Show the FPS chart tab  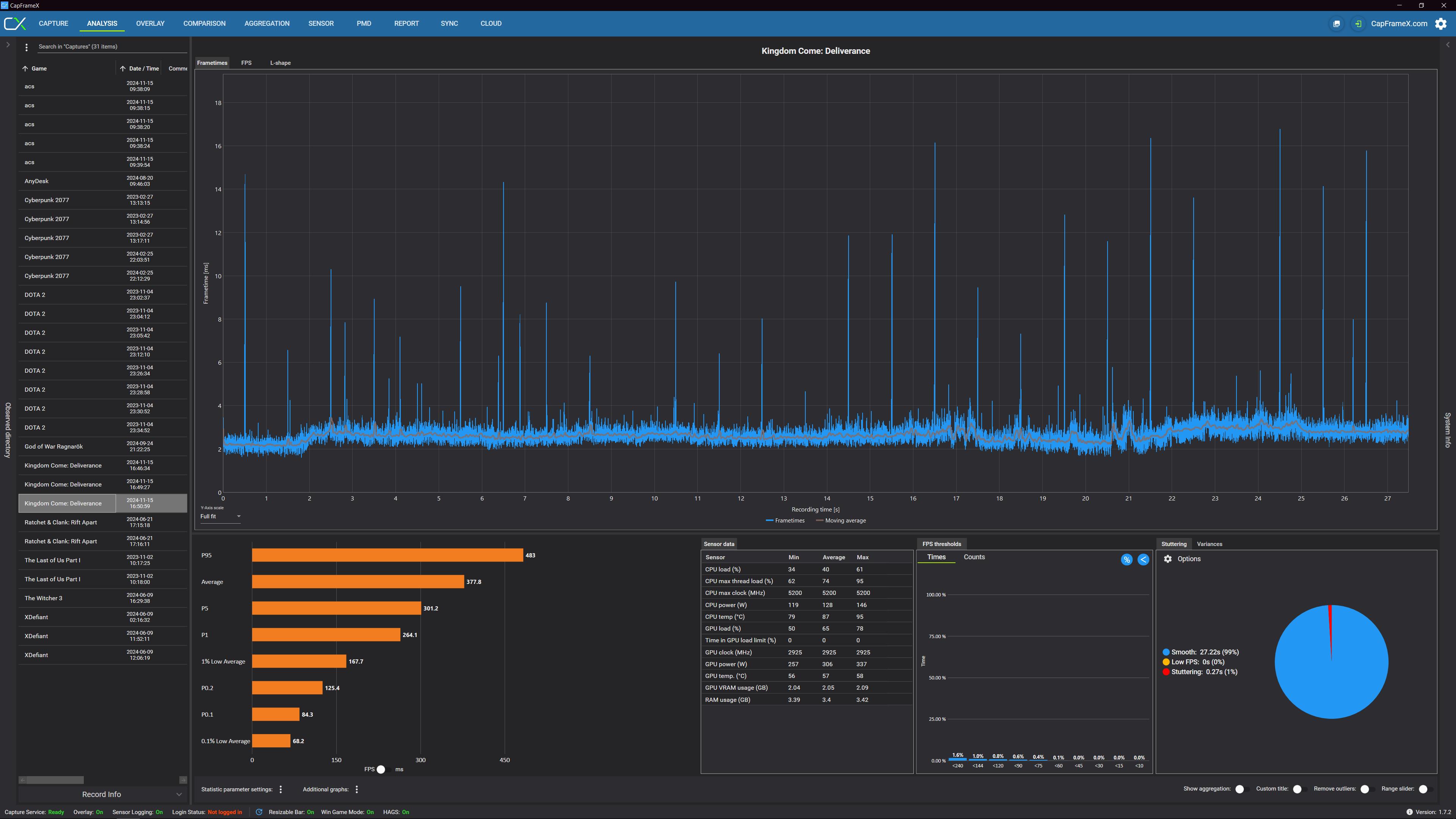[x=246, y=63]
